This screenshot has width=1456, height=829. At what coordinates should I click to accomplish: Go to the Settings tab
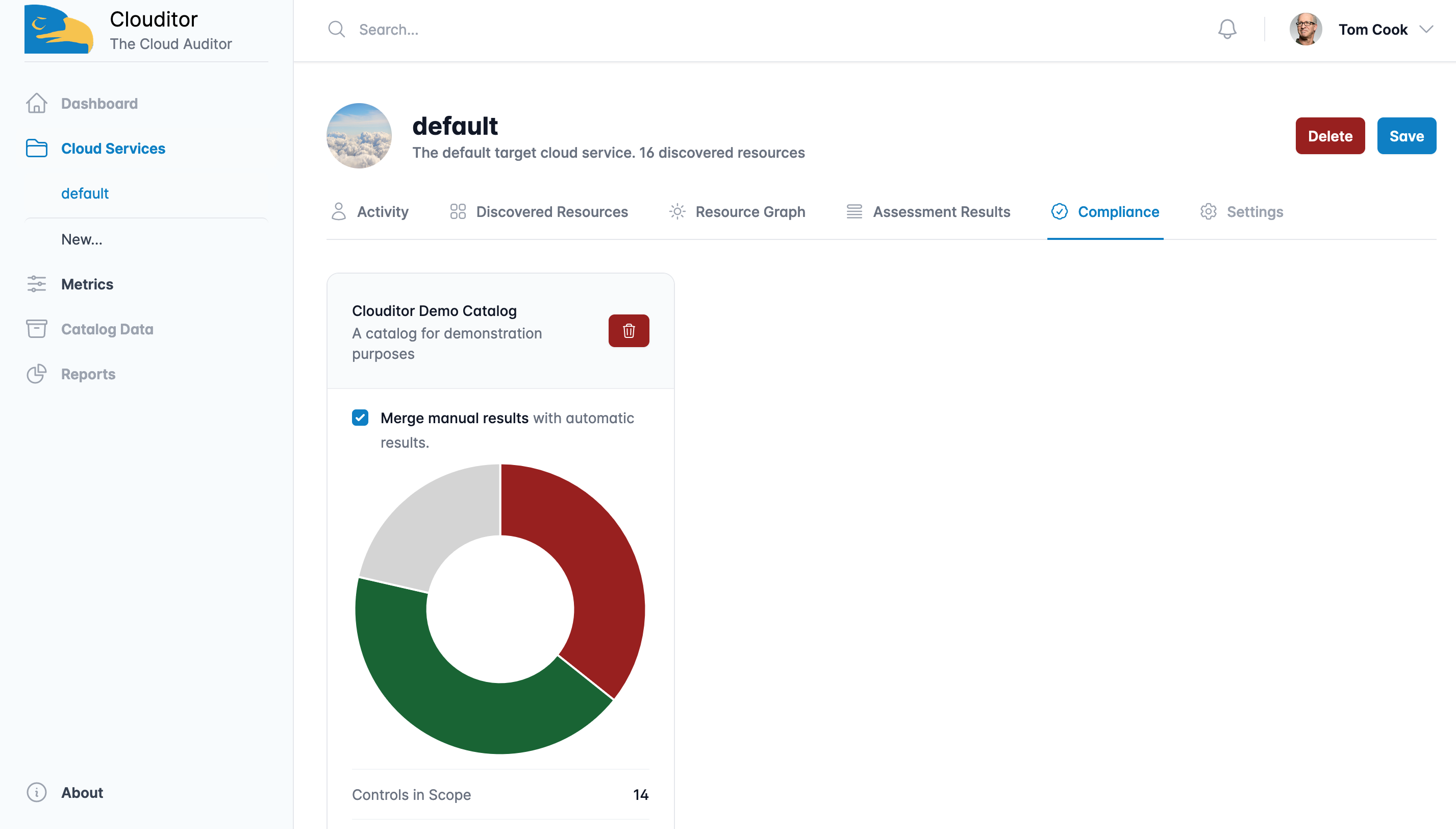point(1242,212)
